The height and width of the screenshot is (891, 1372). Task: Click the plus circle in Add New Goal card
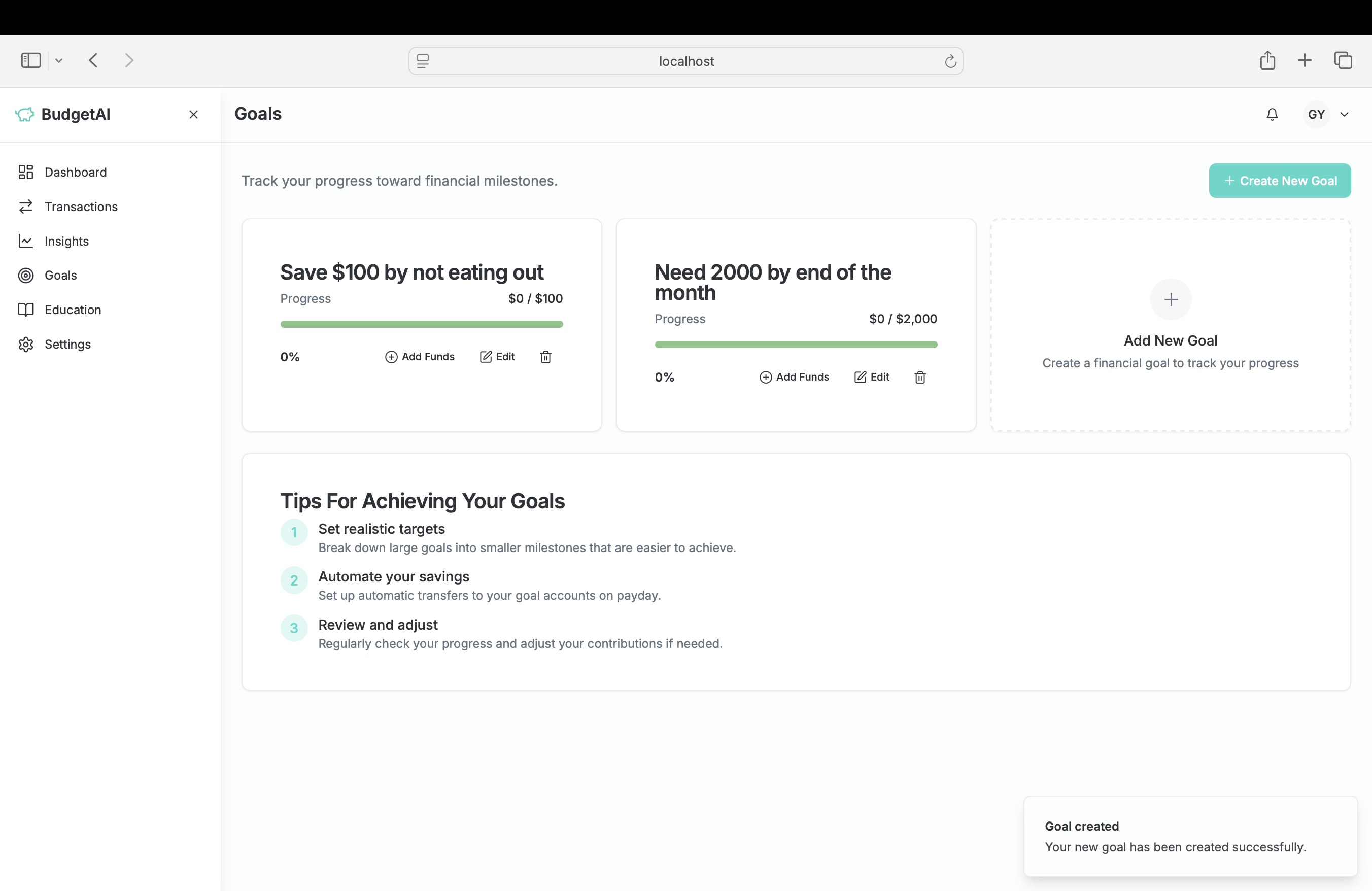[x=1170, y=300]
